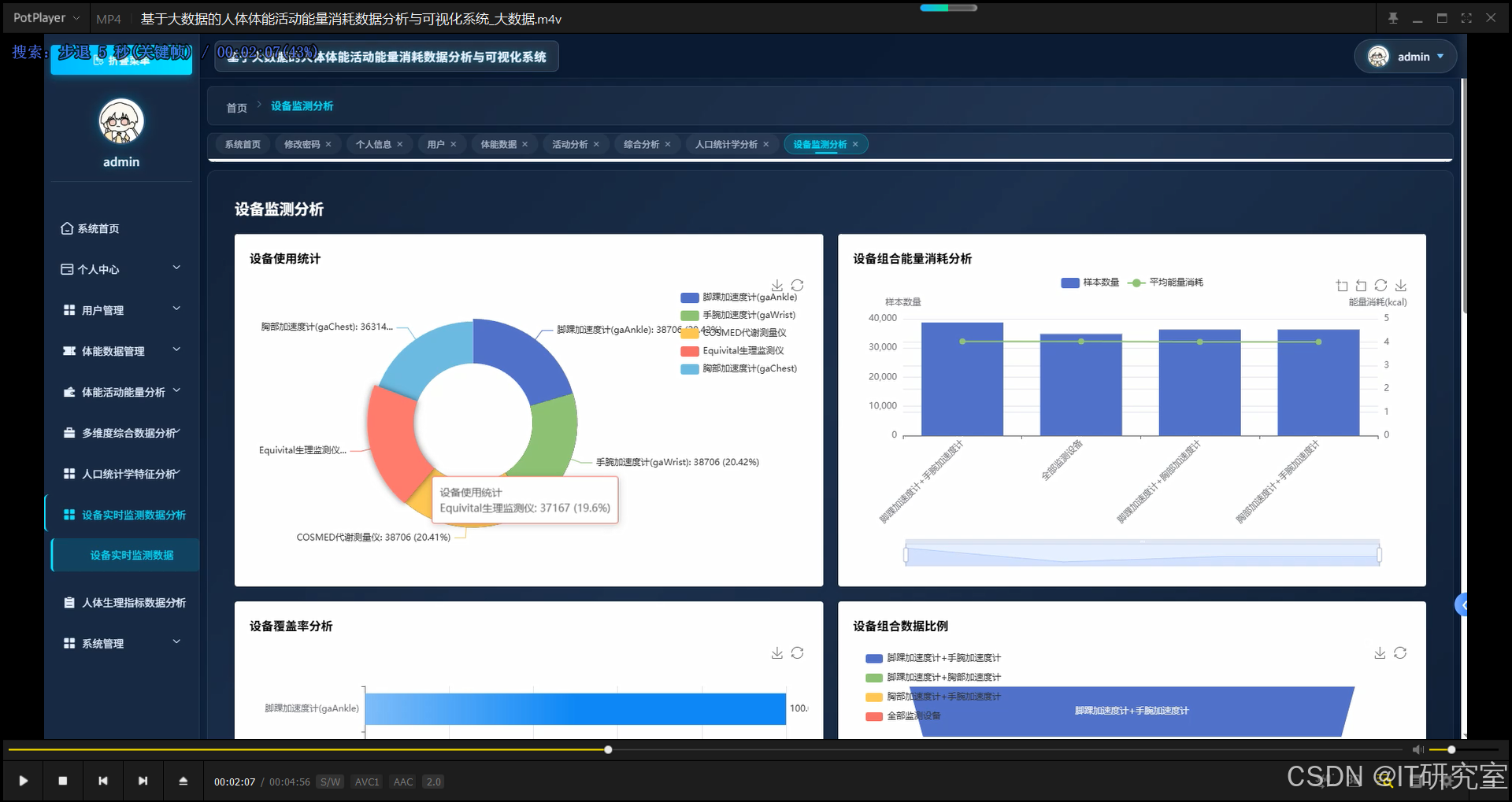Expand the 系统管理 sidebar menu

[121, 644]
